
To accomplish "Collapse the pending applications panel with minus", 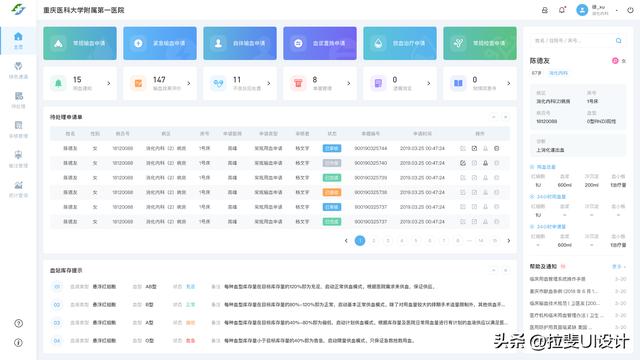I will [494, 117].
